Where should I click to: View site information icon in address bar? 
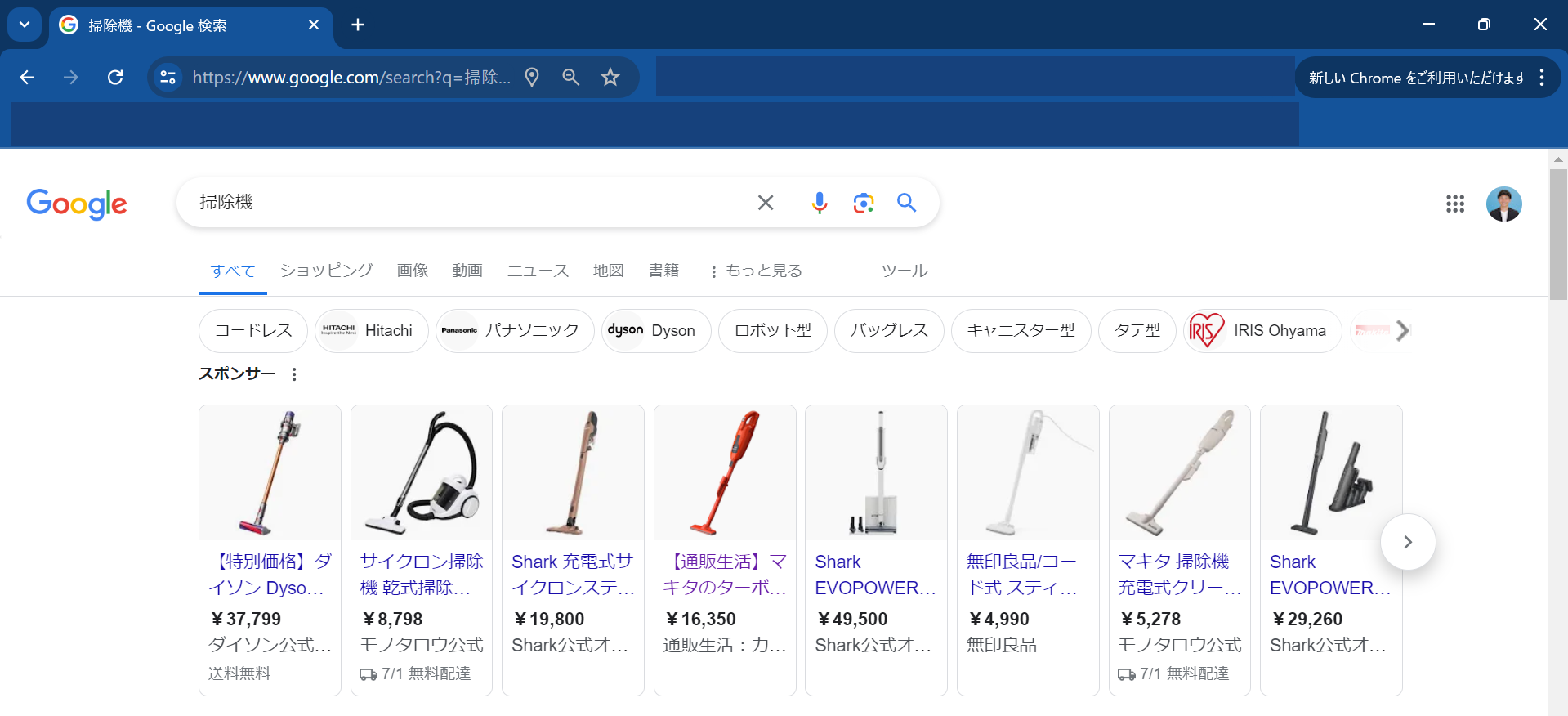(x=168, y=77)
